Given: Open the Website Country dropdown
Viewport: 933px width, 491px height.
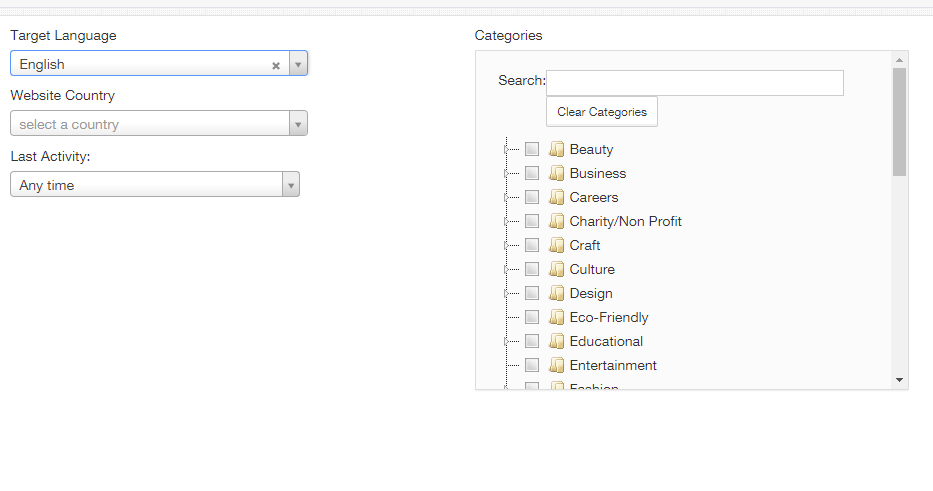Looking at the screenshot, I should click(159, 124).
